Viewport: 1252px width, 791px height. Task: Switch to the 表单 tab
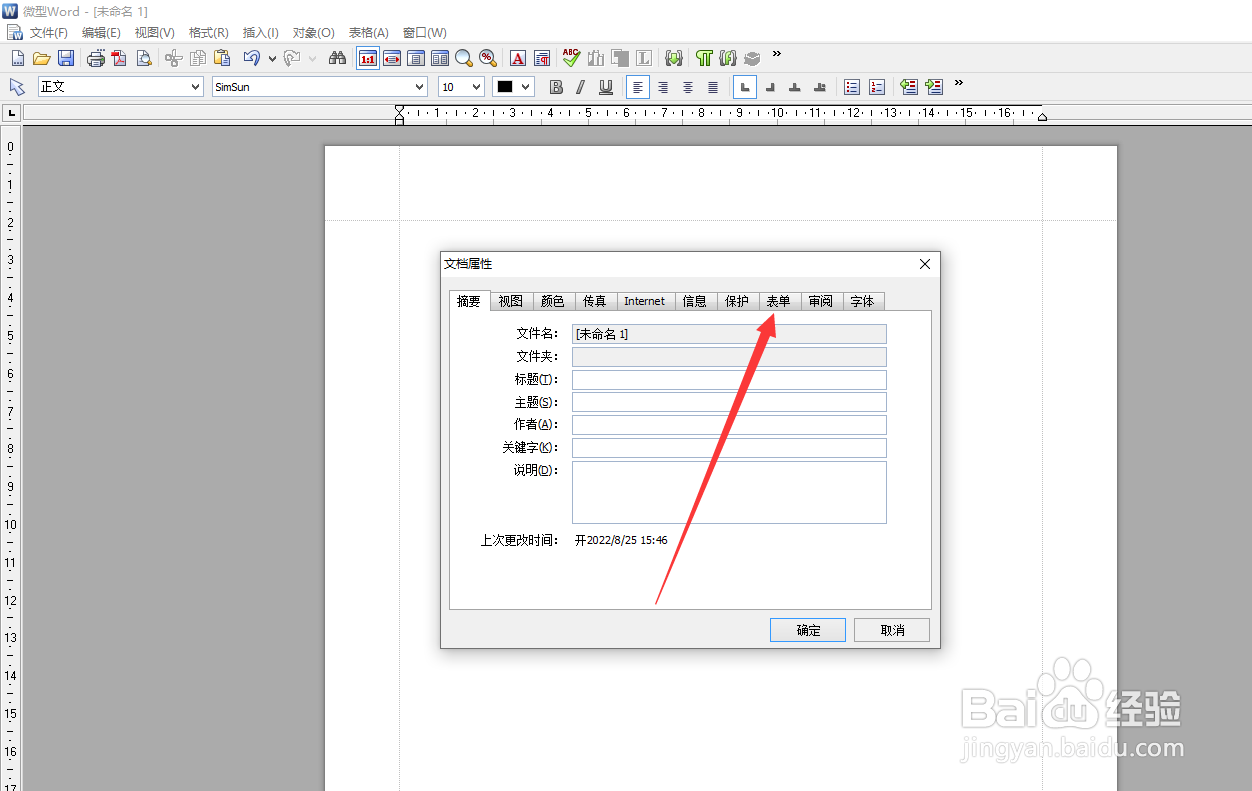click(x=779, y=301)
